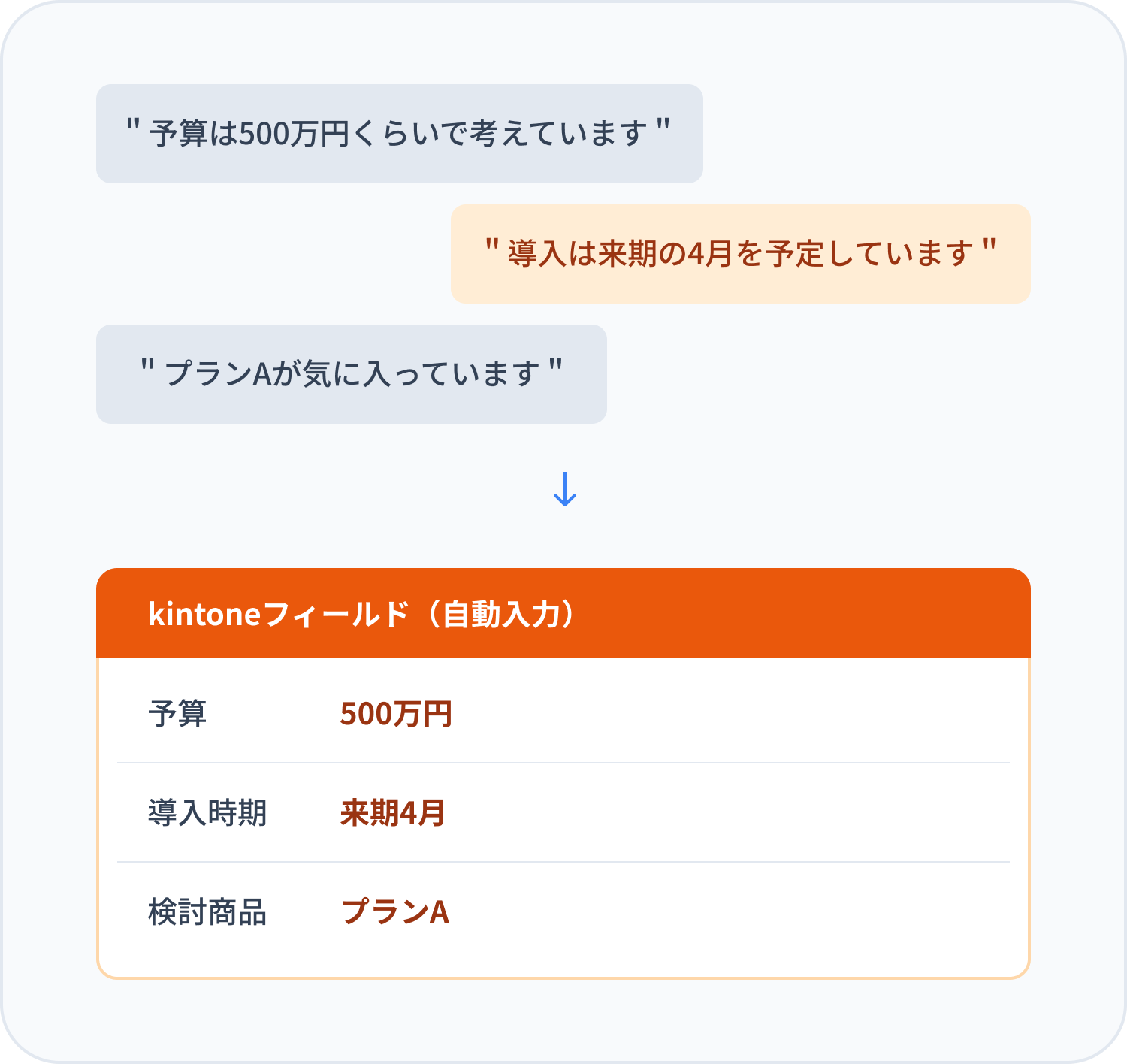Click the divider line above the 検討商品 row
The height and width of the screenshot is (1064, 1127).
(x=563, y=862)
